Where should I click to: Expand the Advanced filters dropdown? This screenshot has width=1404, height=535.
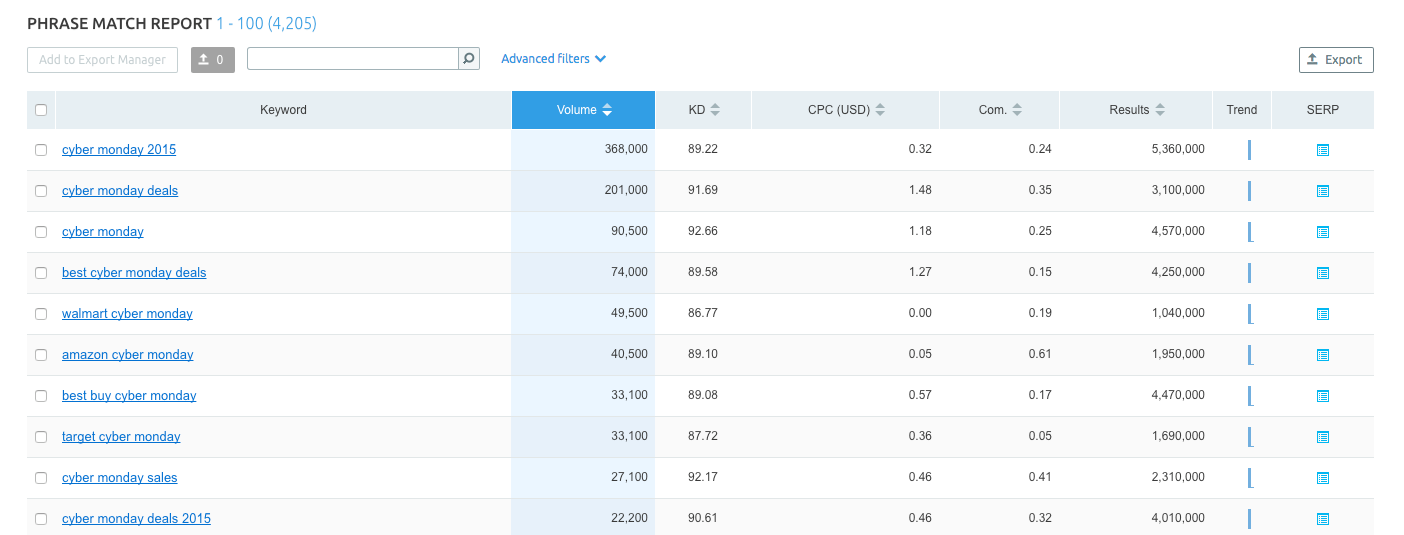pos(553,59)
